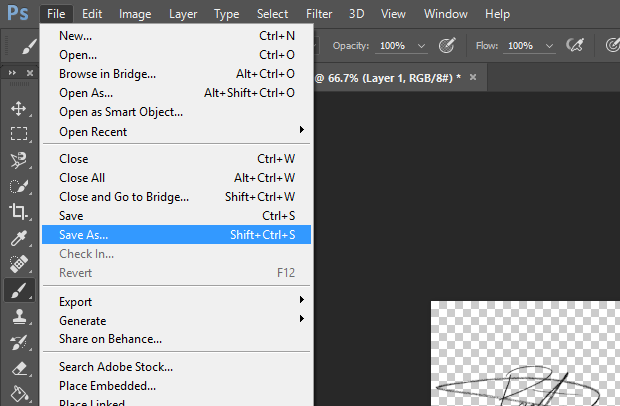Open the Filter menu
The width and height of the screenshot is (620, 406).
click(x=319, y=14)
